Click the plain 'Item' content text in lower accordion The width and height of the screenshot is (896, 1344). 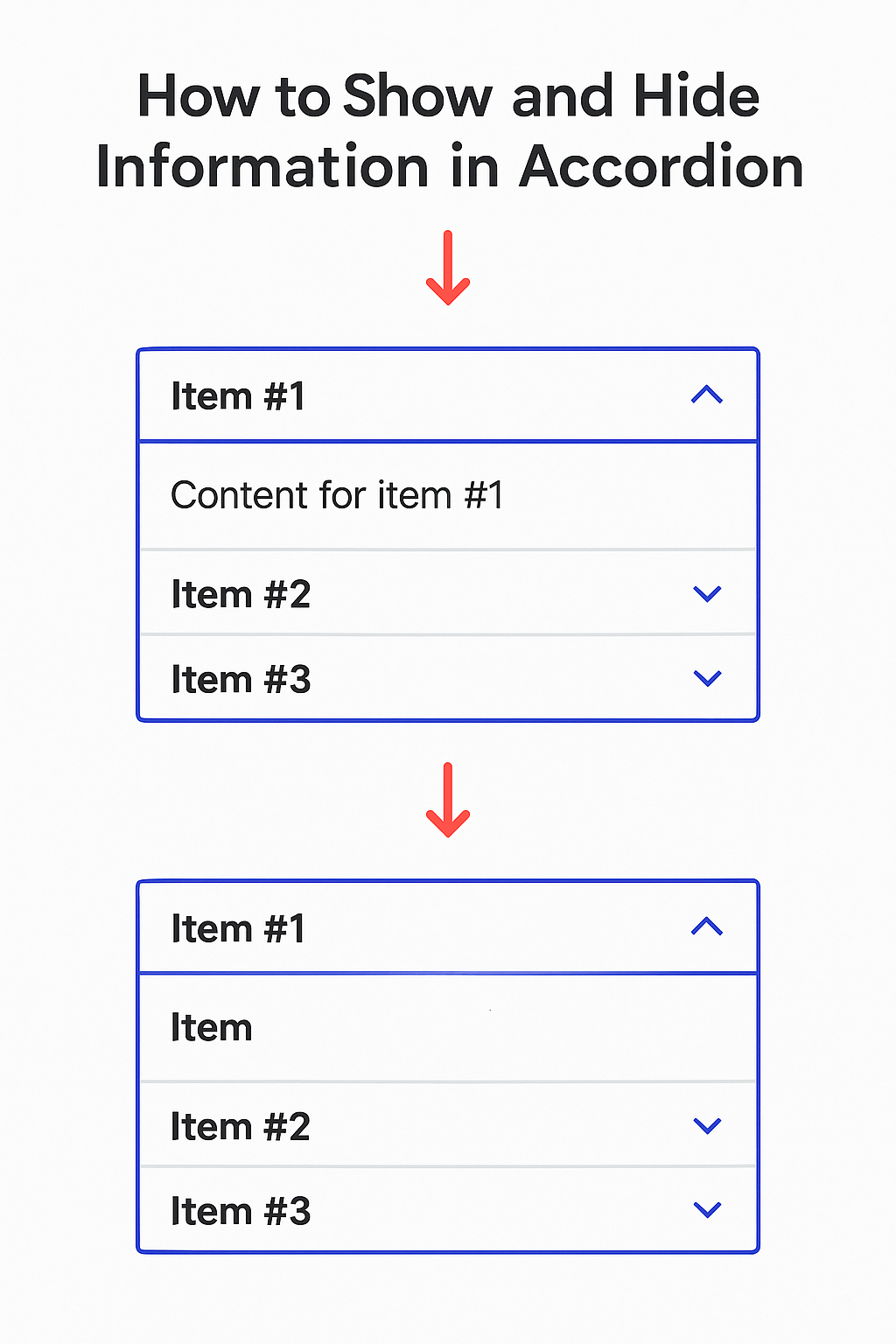tap(212, 1027)
